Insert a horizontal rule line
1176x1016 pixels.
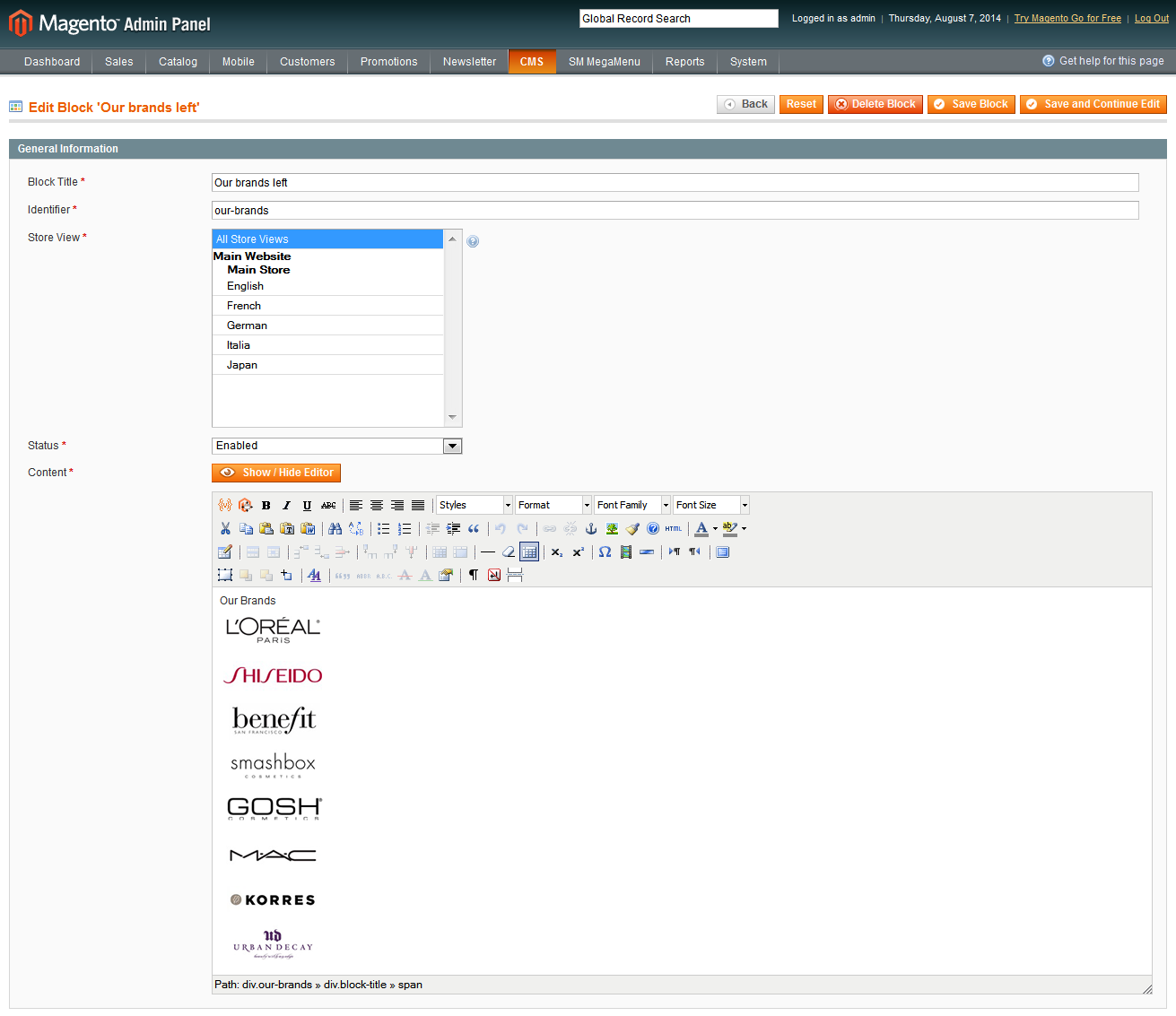click(488, 551)
